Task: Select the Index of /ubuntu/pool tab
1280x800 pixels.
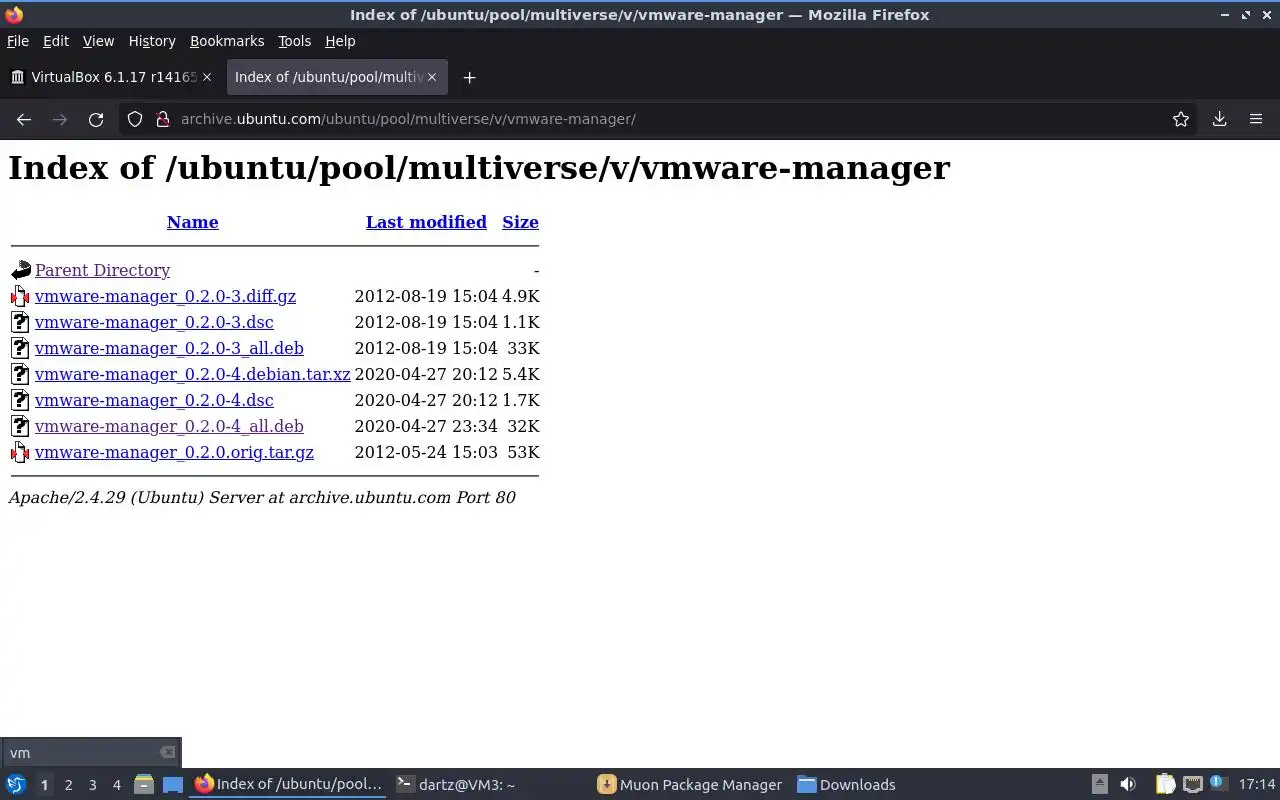Action: click(336, 77)
